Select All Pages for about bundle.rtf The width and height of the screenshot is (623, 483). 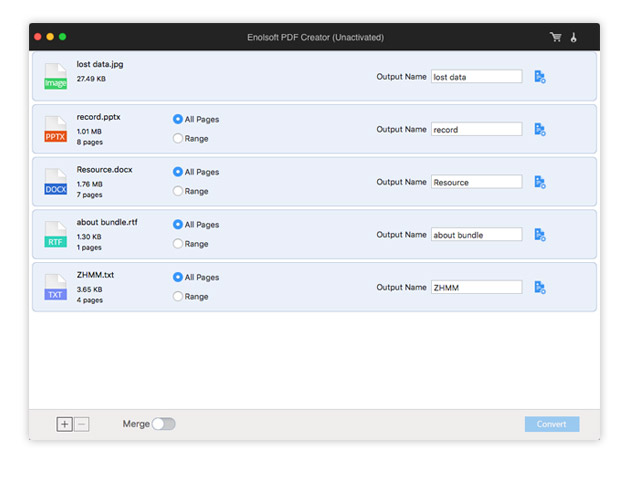point(178,224)
